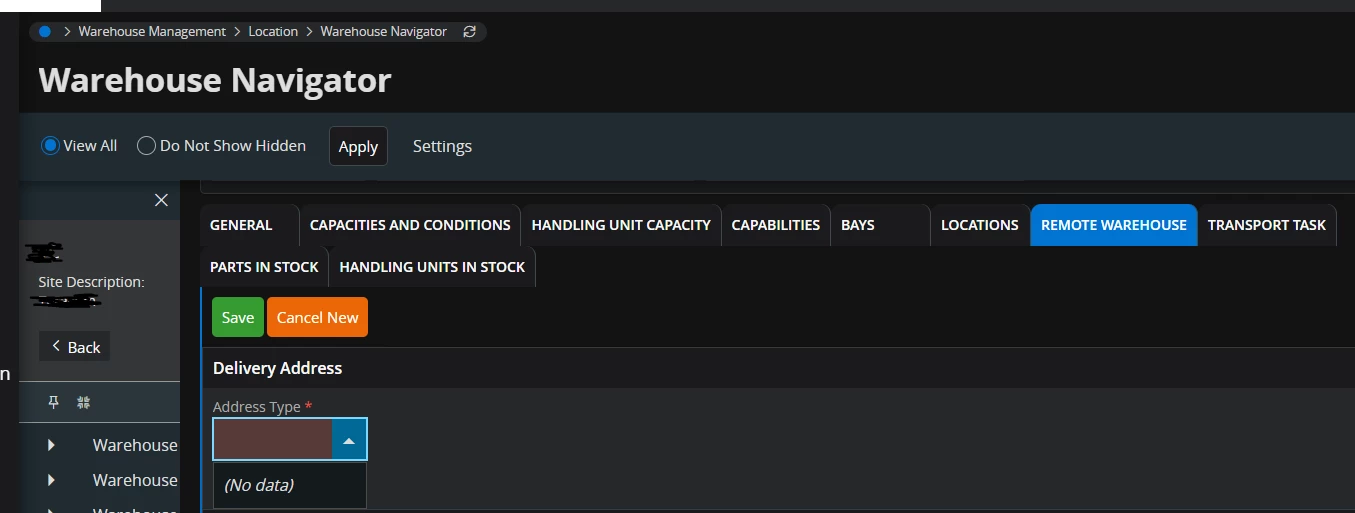Open the Settings link

click(x=442, y=146)
